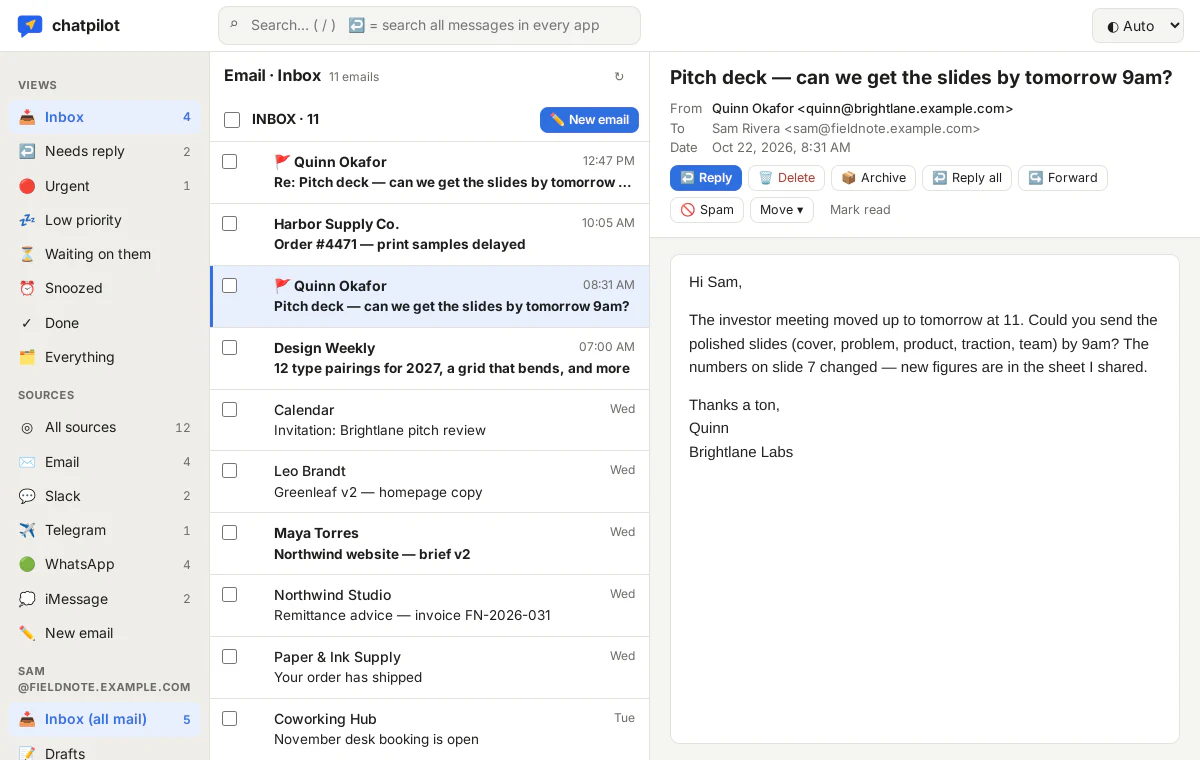The height and width of the screenshot is (760, 1200).
Task: Check the Leo Brandt email checkbox
Action: (229, 470)
